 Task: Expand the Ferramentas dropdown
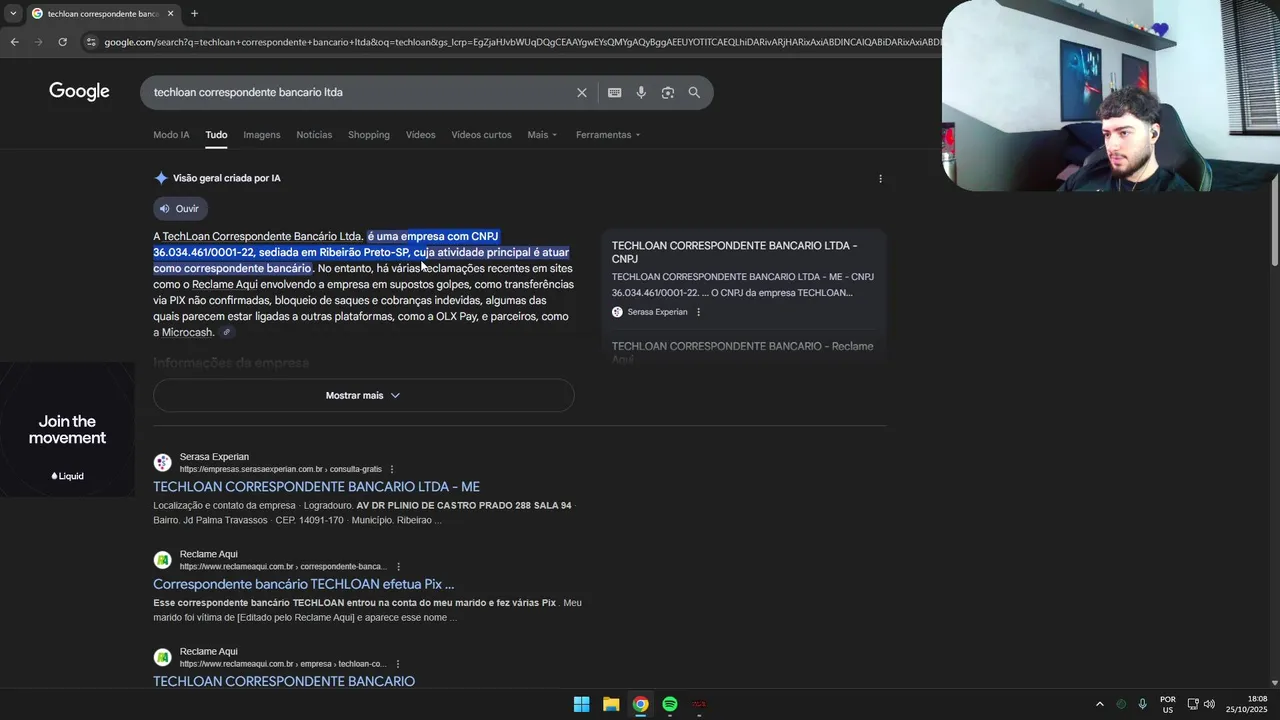608,135
